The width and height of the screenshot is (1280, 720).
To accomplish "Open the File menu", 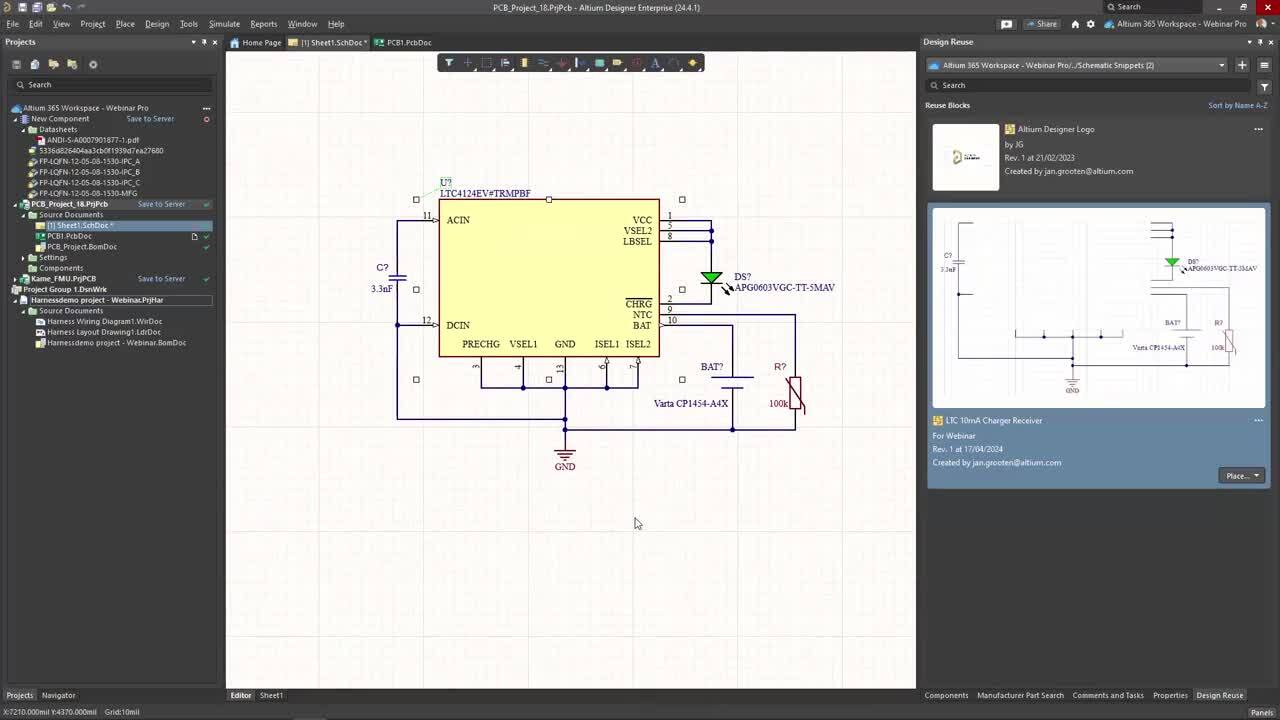I will pos(12,24).
